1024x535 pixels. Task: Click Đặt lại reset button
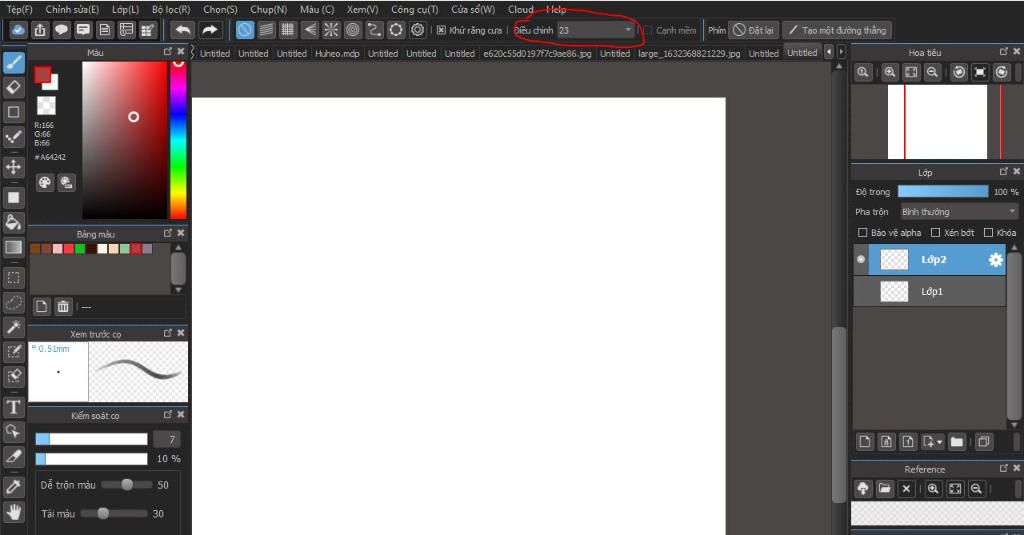coord(753,30)
